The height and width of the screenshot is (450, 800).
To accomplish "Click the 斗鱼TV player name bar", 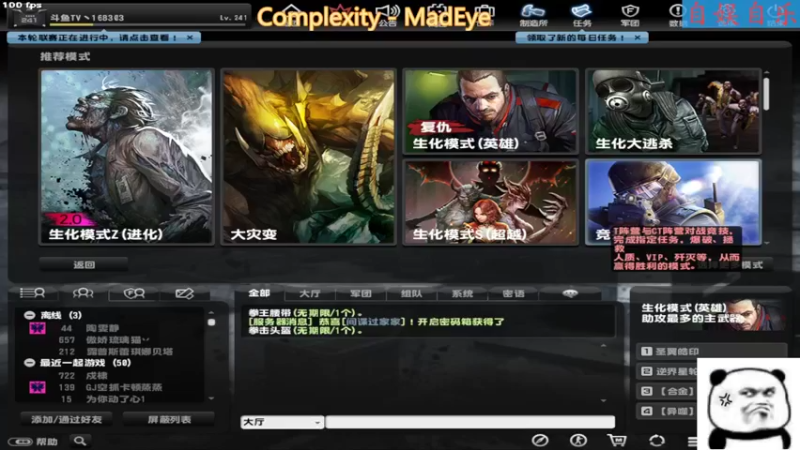I will click(148, 18).
